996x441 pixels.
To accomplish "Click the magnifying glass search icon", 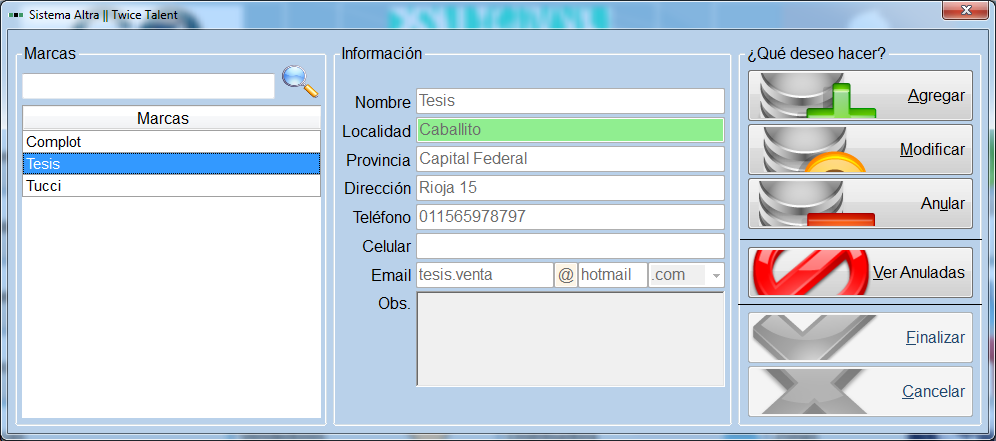I will [300, 81].
